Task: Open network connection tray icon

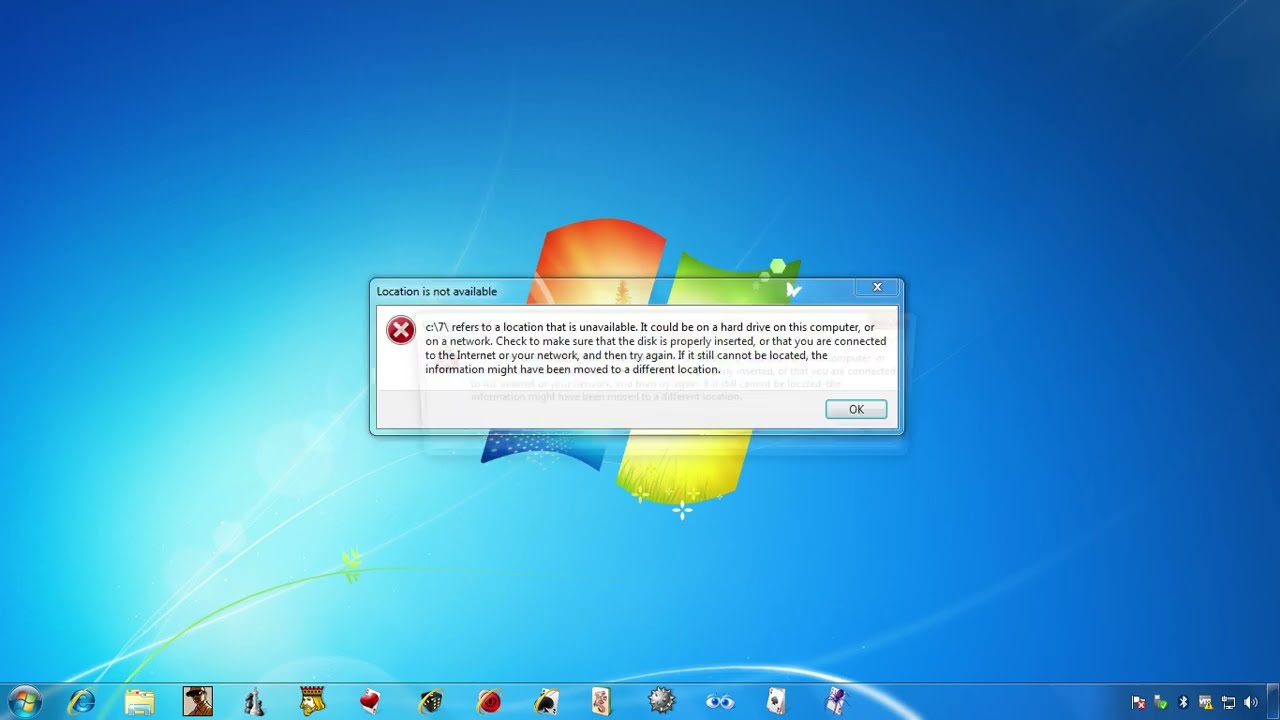Action: click(1229, 703)
